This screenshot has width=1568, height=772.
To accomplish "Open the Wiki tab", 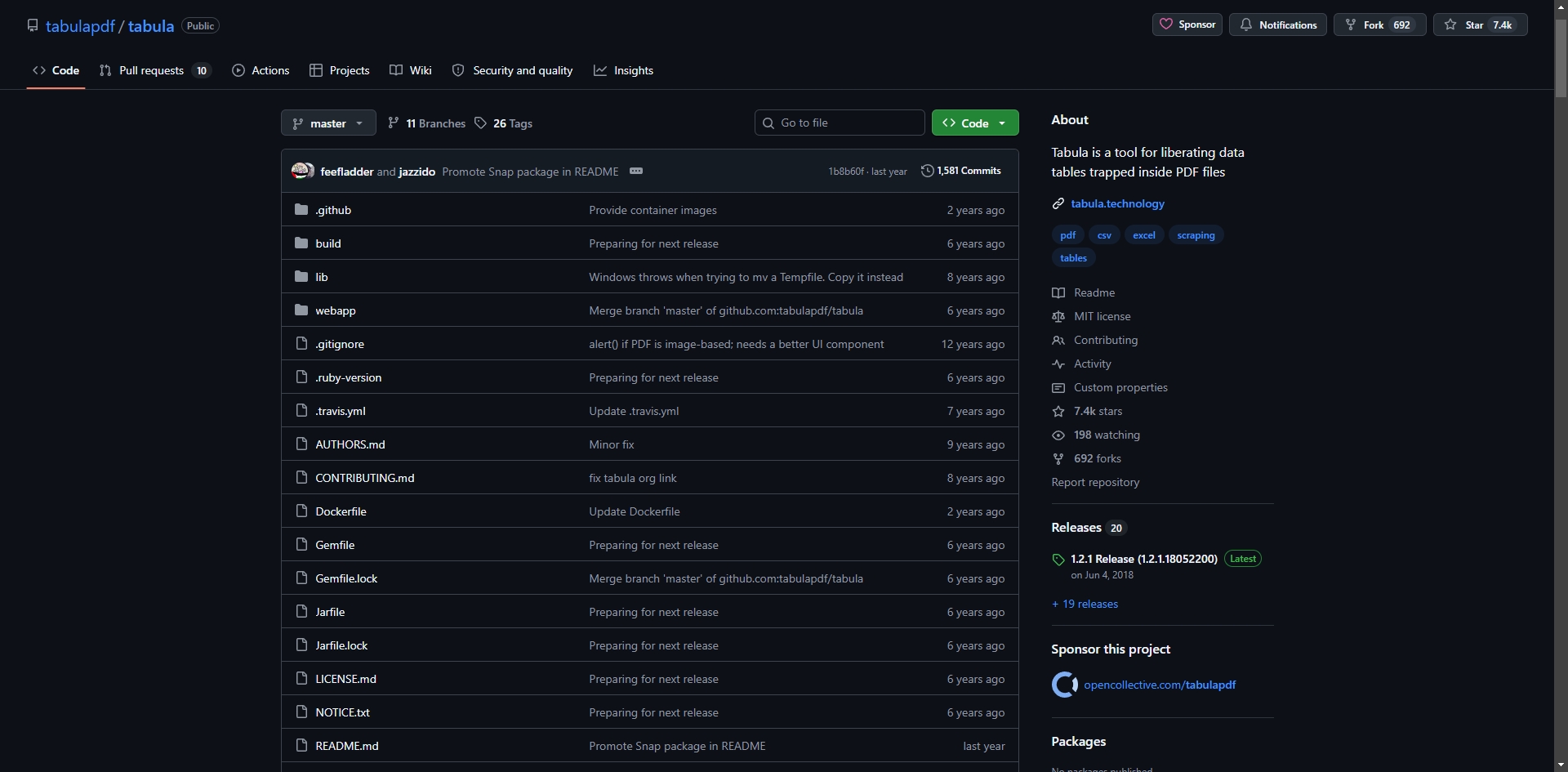I will 411,70.
